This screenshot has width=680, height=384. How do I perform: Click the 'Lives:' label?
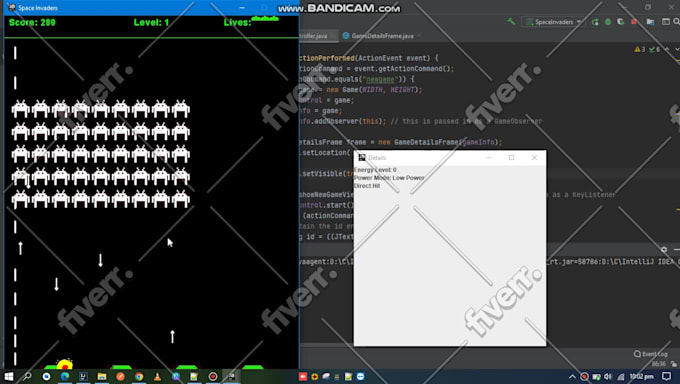coord(237,23)
